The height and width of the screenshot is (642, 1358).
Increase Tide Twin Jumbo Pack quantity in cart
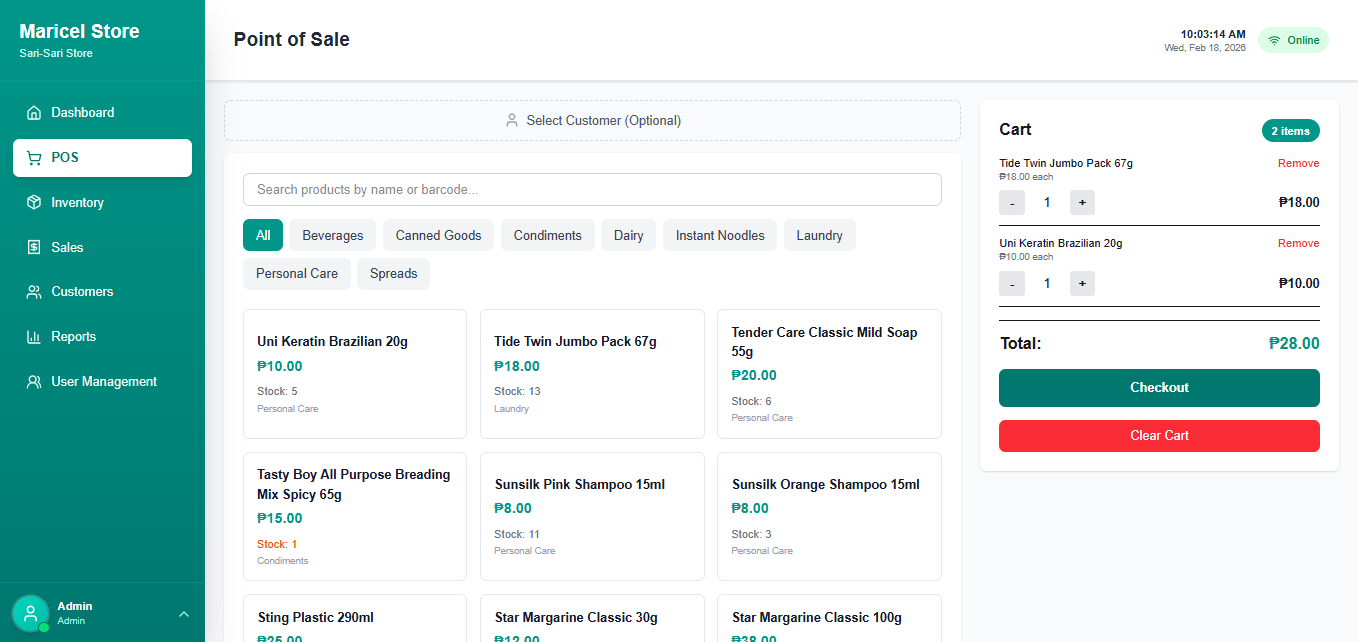click(1082, 203)
